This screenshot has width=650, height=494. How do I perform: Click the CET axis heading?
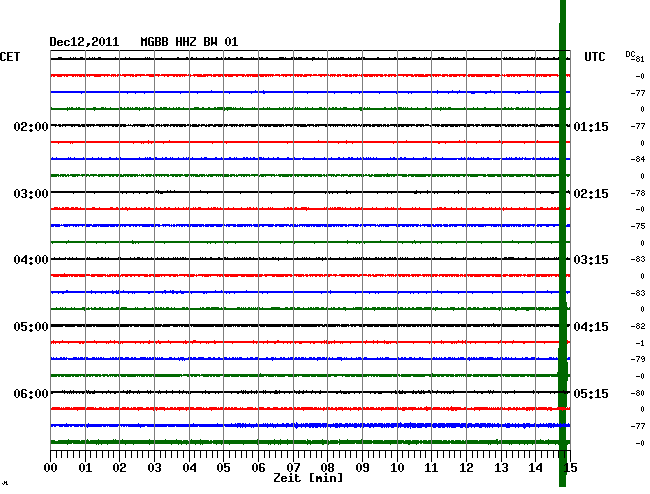pos(10,57)
